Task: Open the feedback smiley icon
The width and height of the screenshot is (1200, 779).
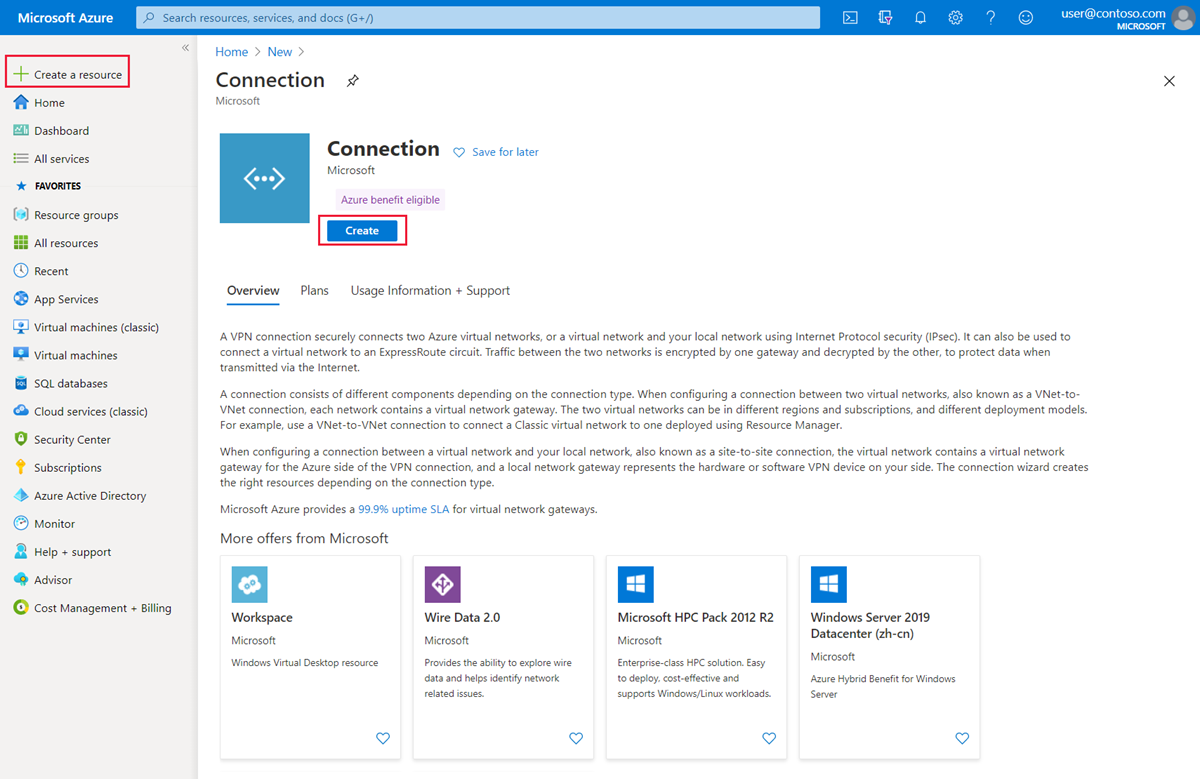Action: pyautogui.click(x=1025, y=17)
